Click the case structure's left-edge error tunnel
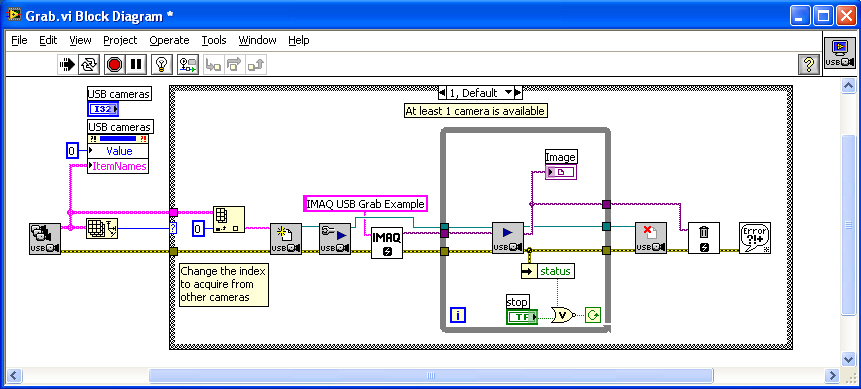Screen dimensions: 861x389 point(174,251)
